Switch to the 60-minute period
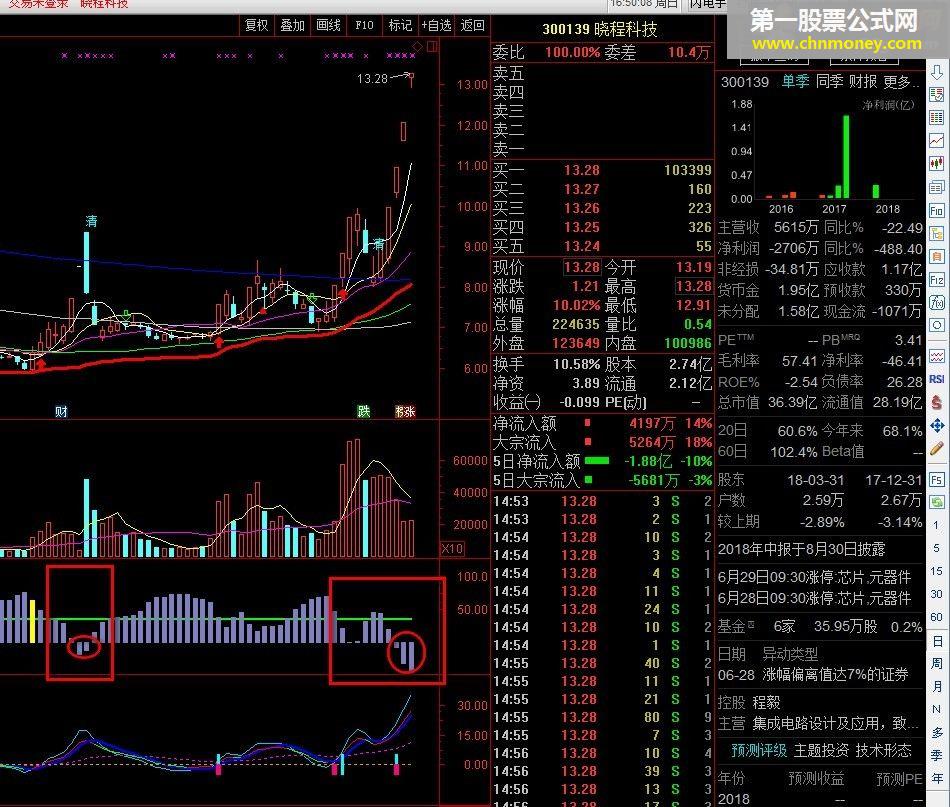Screen dimensions: 950x807 coord(937,617)
